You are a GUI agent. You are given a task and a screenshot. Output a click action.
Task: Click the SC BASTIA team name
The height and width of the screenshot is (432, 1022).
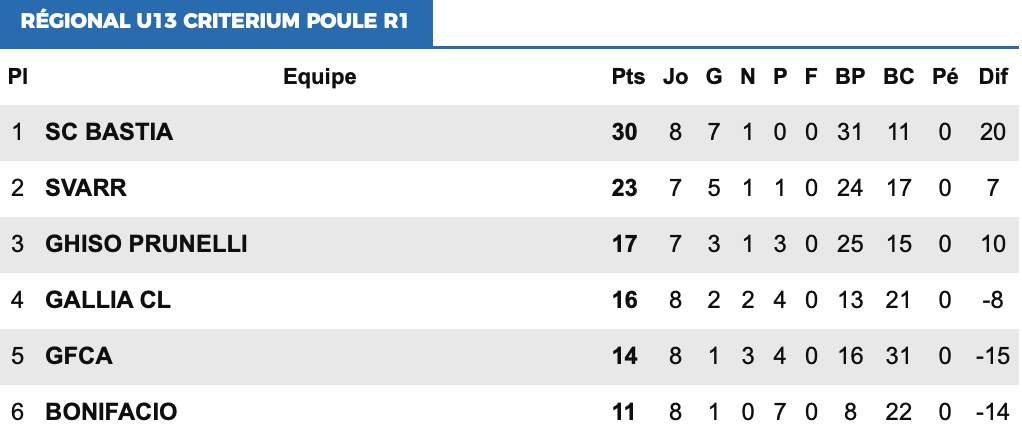(109, 132)
